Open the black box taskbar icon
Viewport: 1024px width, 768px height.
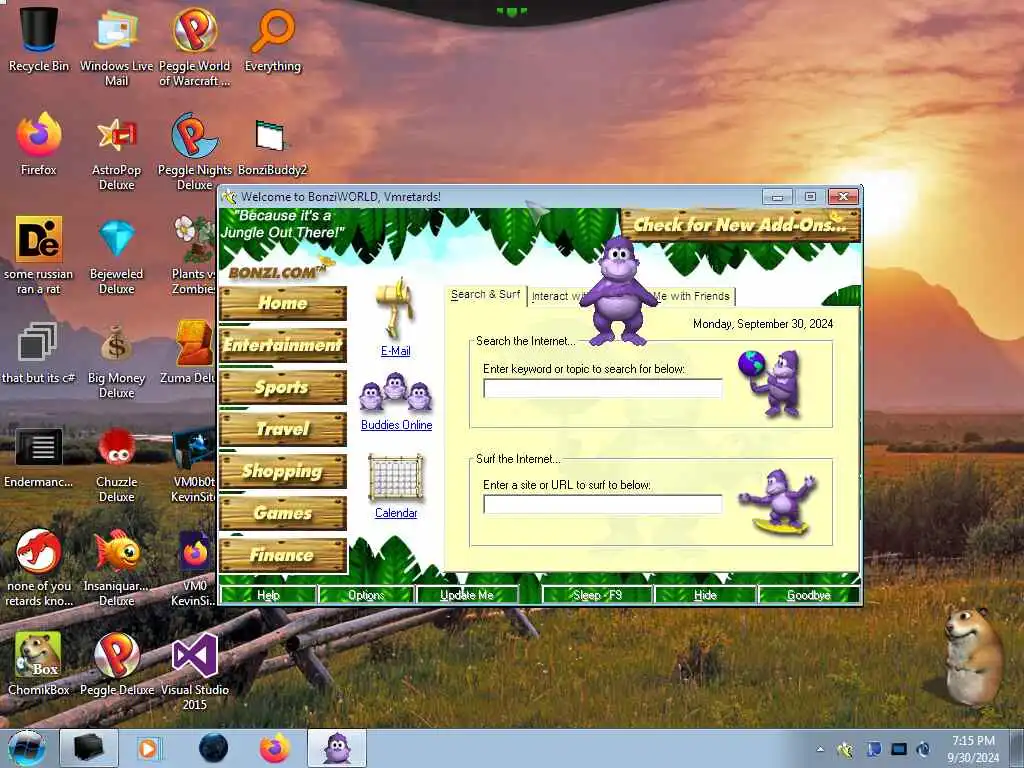click(x=89, y=748)
